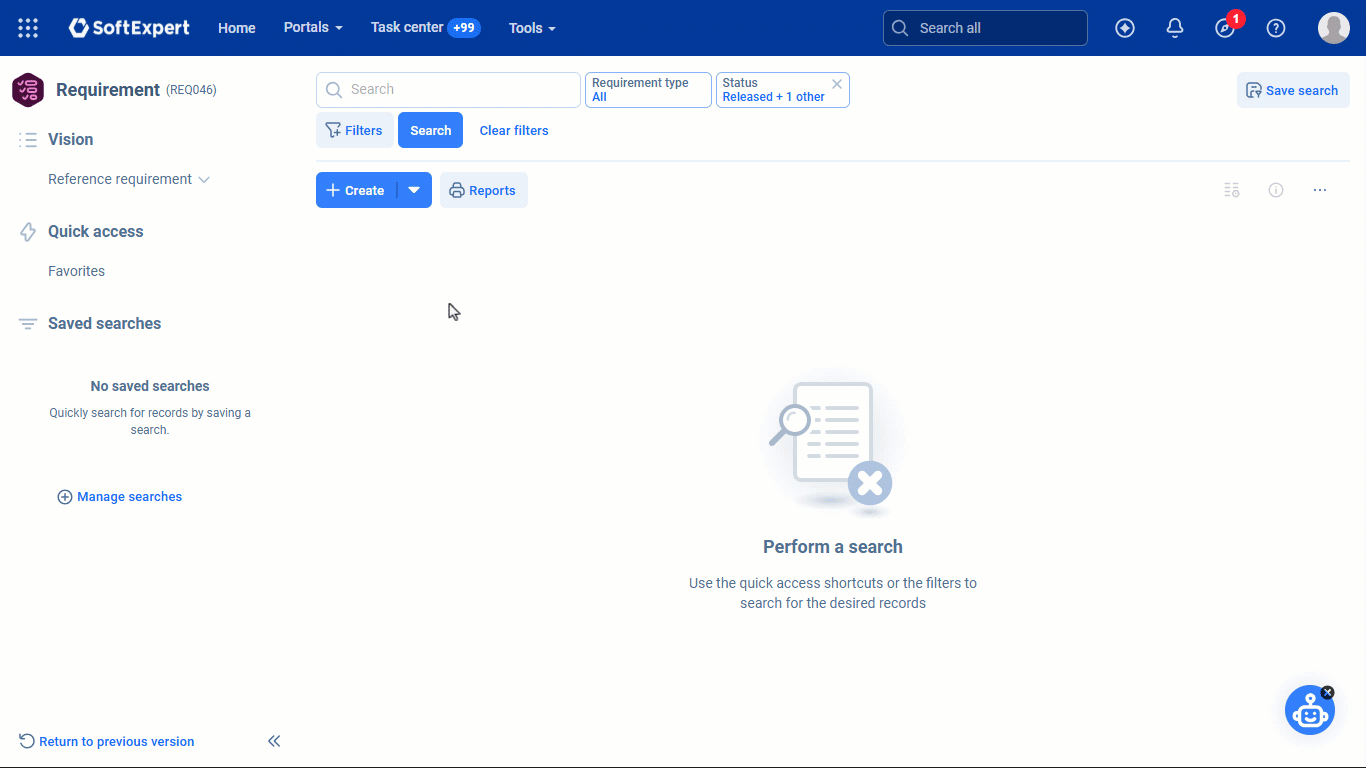
Task: Focus the requirement Search input
Action: 448,90
